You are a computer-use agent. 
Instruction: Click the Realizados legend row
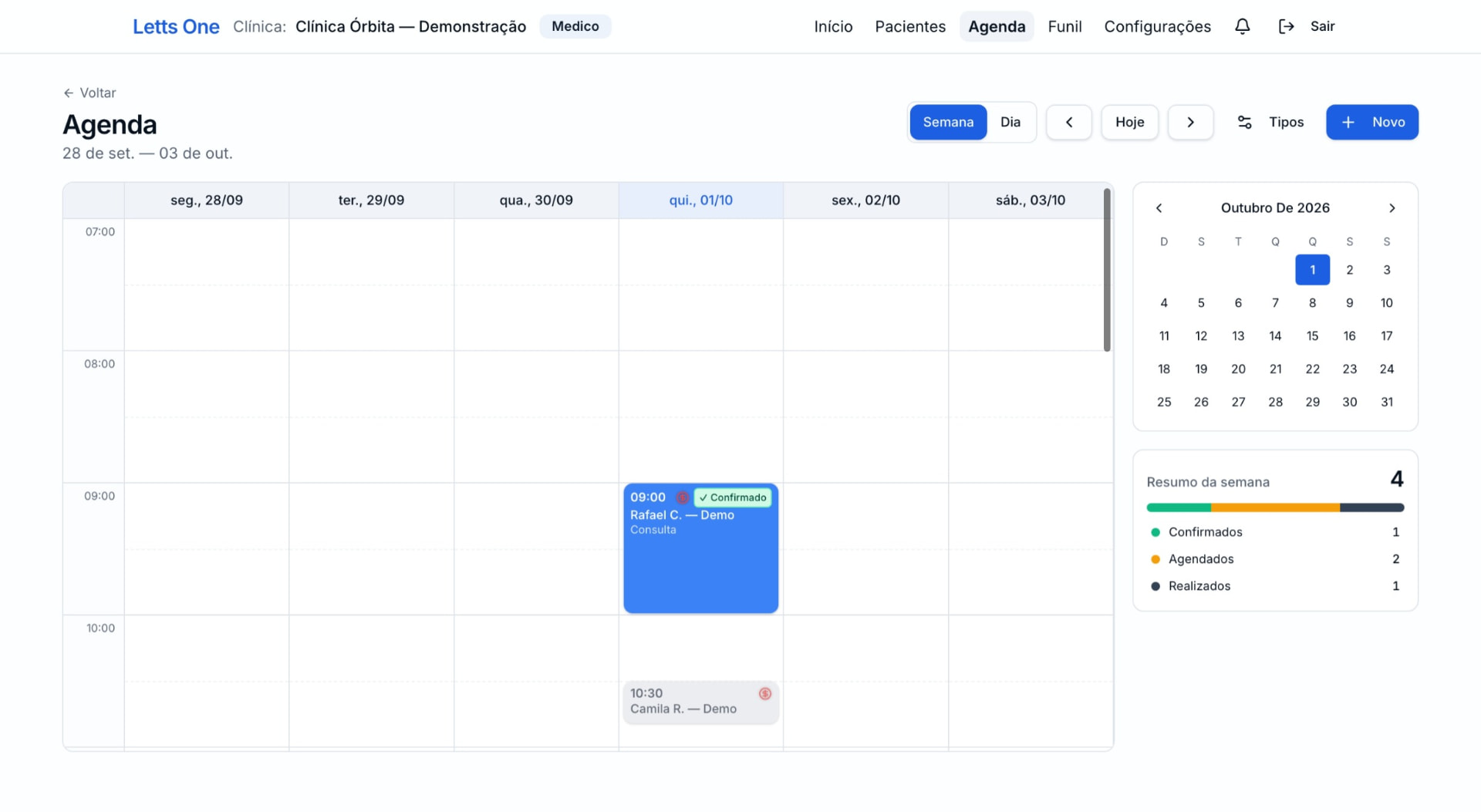[1275, 586]
